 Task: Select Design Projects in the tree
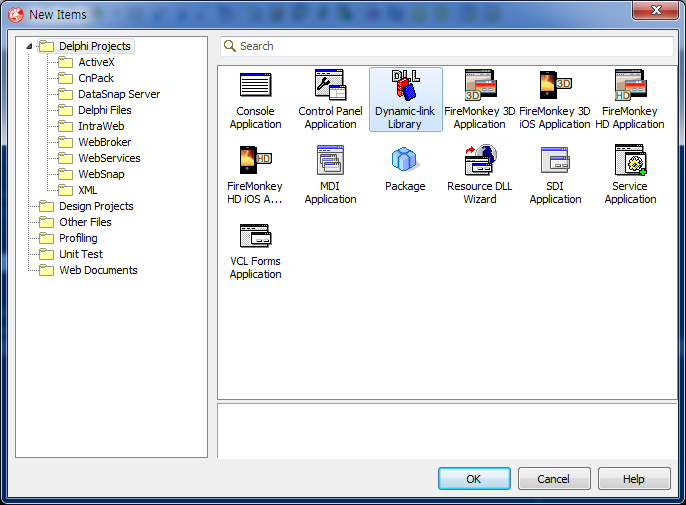pos(86,206)
